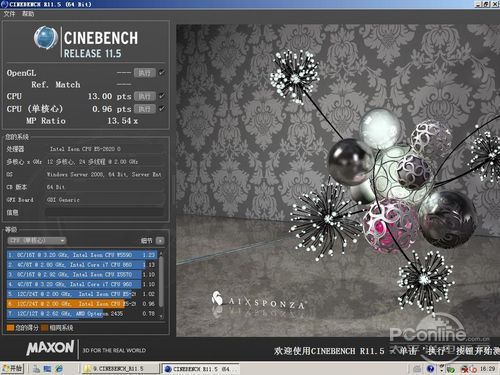The width and height of the screenshot is (500, 375).
Task: Click the OS value Windows Server 2008
Action: [105, 174]
